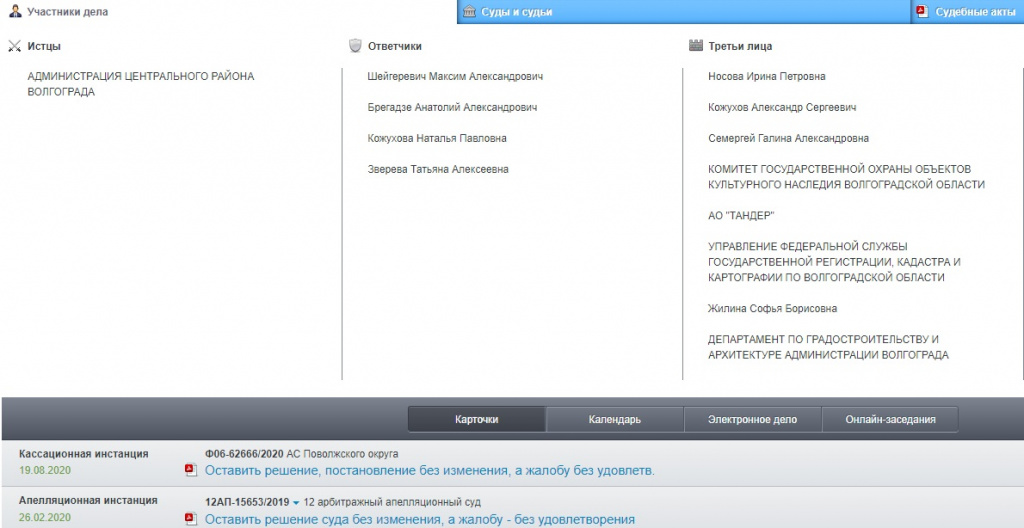Open the PDF icon of the appeal ruling
Viewport: 1024px width, 528px height.
[x=191, y=519]
